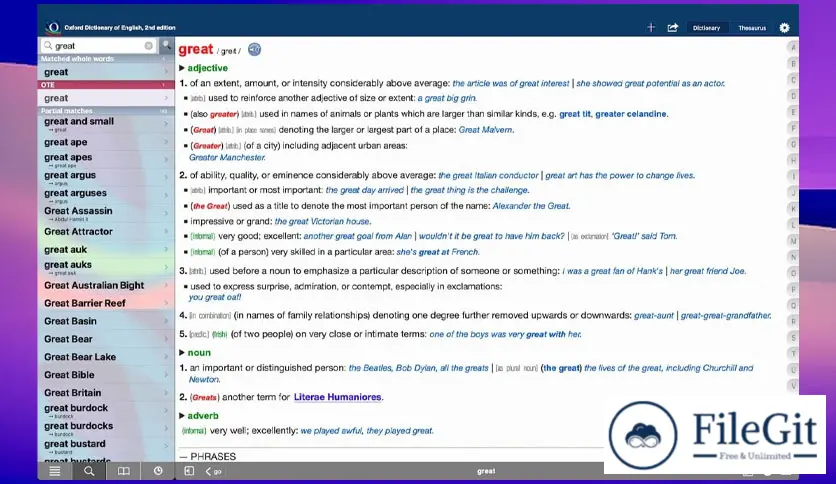Screen dimensions: 836x484
Task: Open the Great Basin entry
Action: point(106,321)
